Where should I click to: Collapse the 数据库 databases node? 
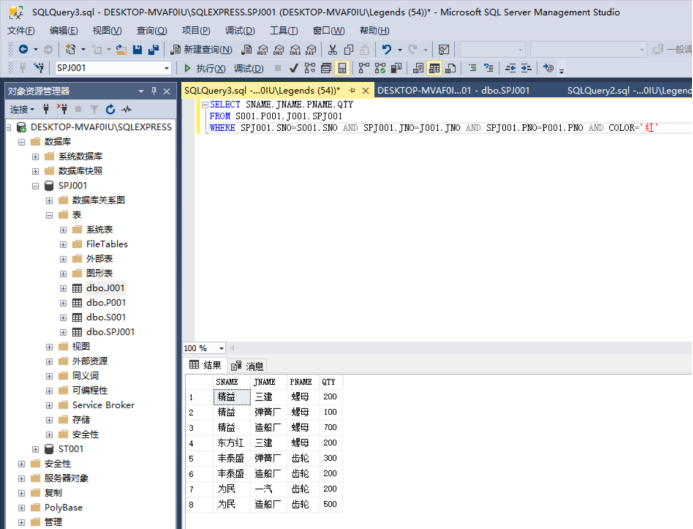(x=21, y=142)
